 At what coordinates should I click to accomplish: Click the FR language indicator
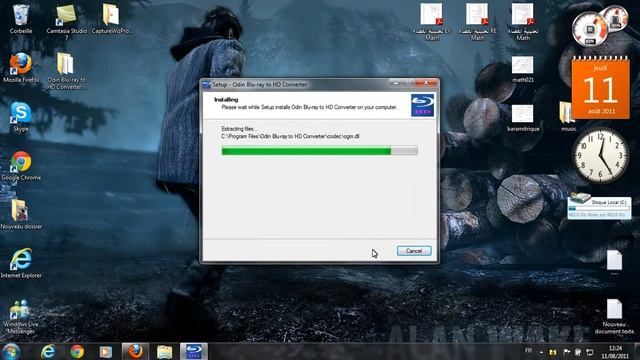click(x=529, y=351)
